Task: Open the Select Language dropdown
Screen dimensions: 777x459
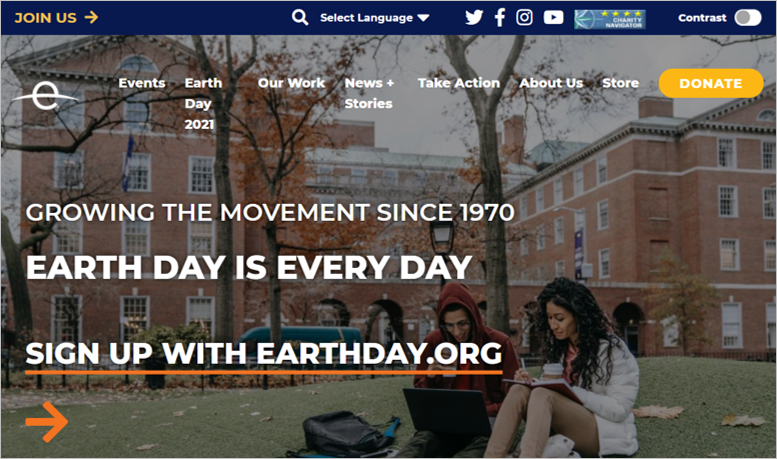Action: coord(374,18)
